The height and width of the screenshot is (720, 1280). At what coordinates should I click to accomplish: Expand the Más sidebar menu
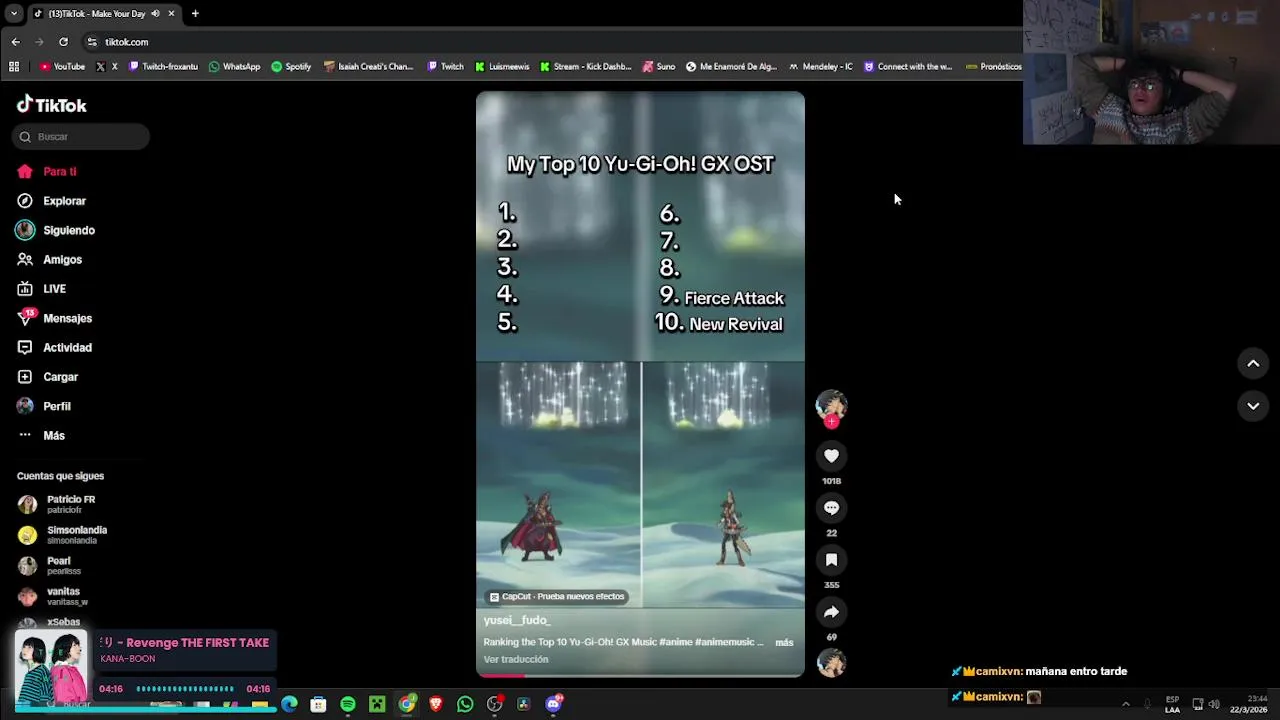point(41,436)
